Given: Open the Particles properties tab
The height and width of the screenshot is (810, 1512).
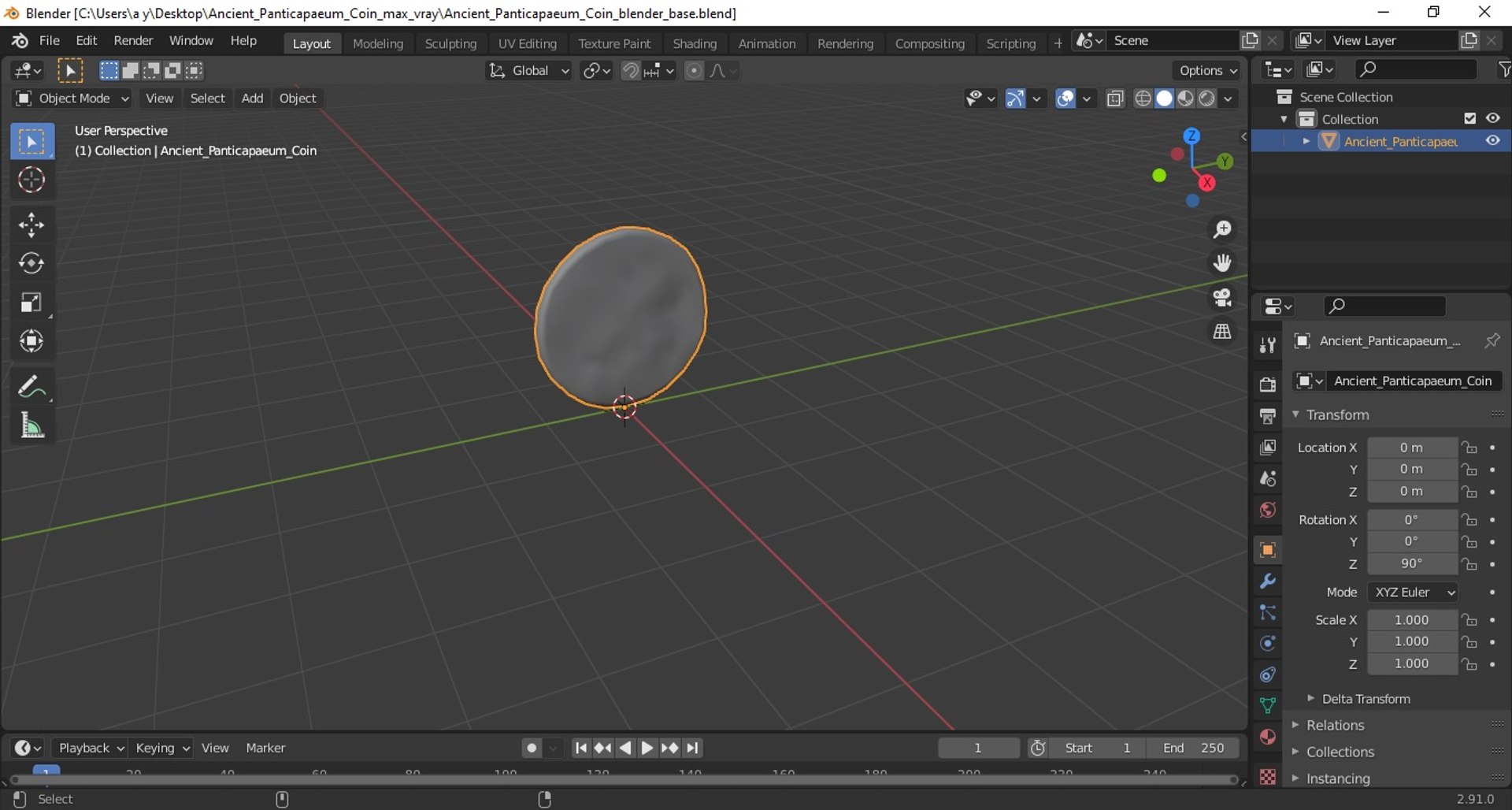Looking at the screenshot, I should [1267, 612].
